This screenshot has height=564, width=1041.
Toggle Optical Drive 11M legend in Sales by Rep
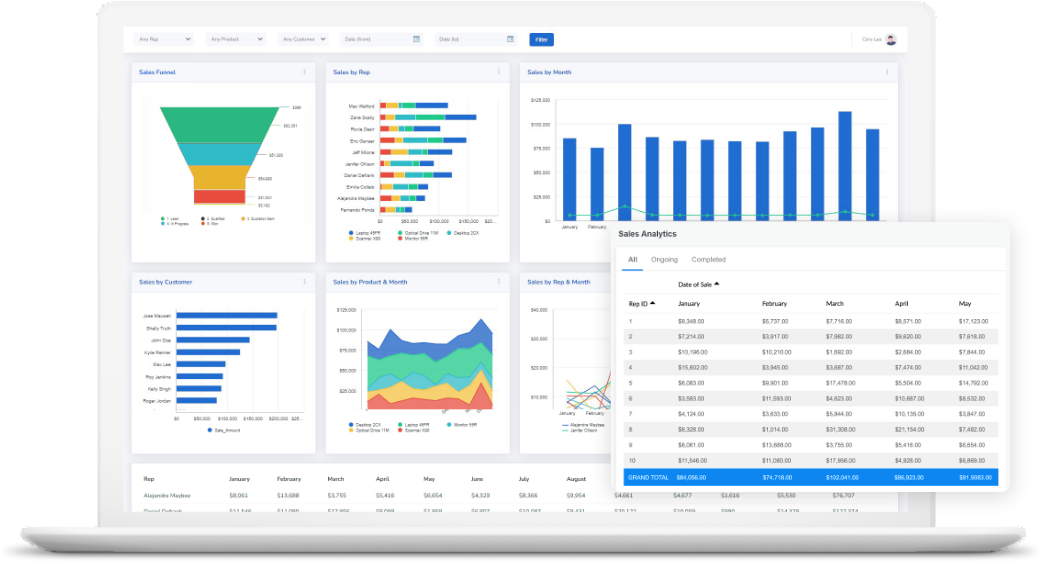418,233
